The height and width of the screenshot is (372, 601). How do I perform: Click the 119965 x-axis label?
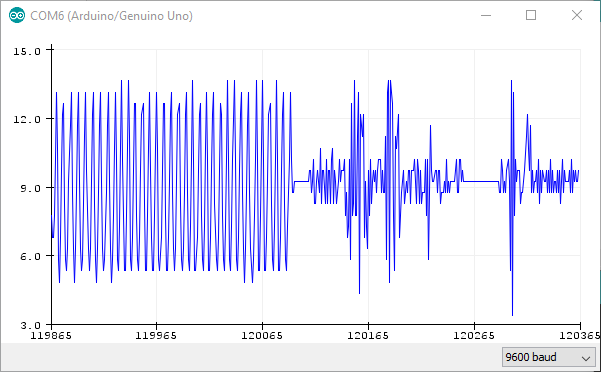156,336
